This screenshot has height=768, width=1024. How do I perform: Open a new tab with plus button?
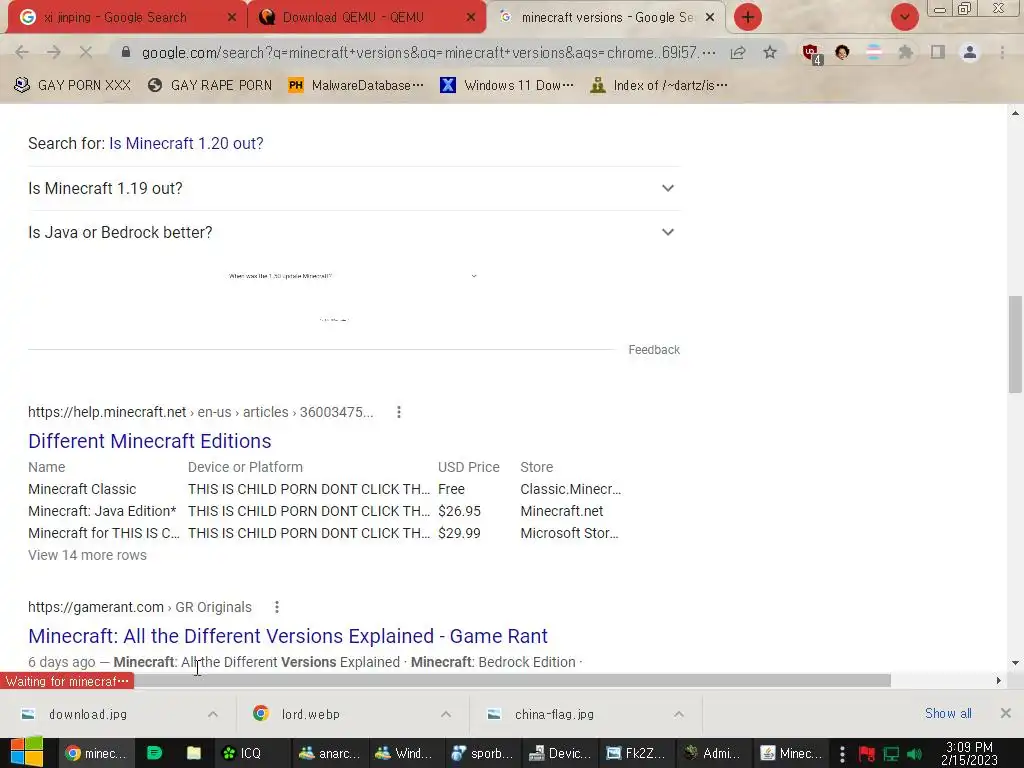(748, 17)
